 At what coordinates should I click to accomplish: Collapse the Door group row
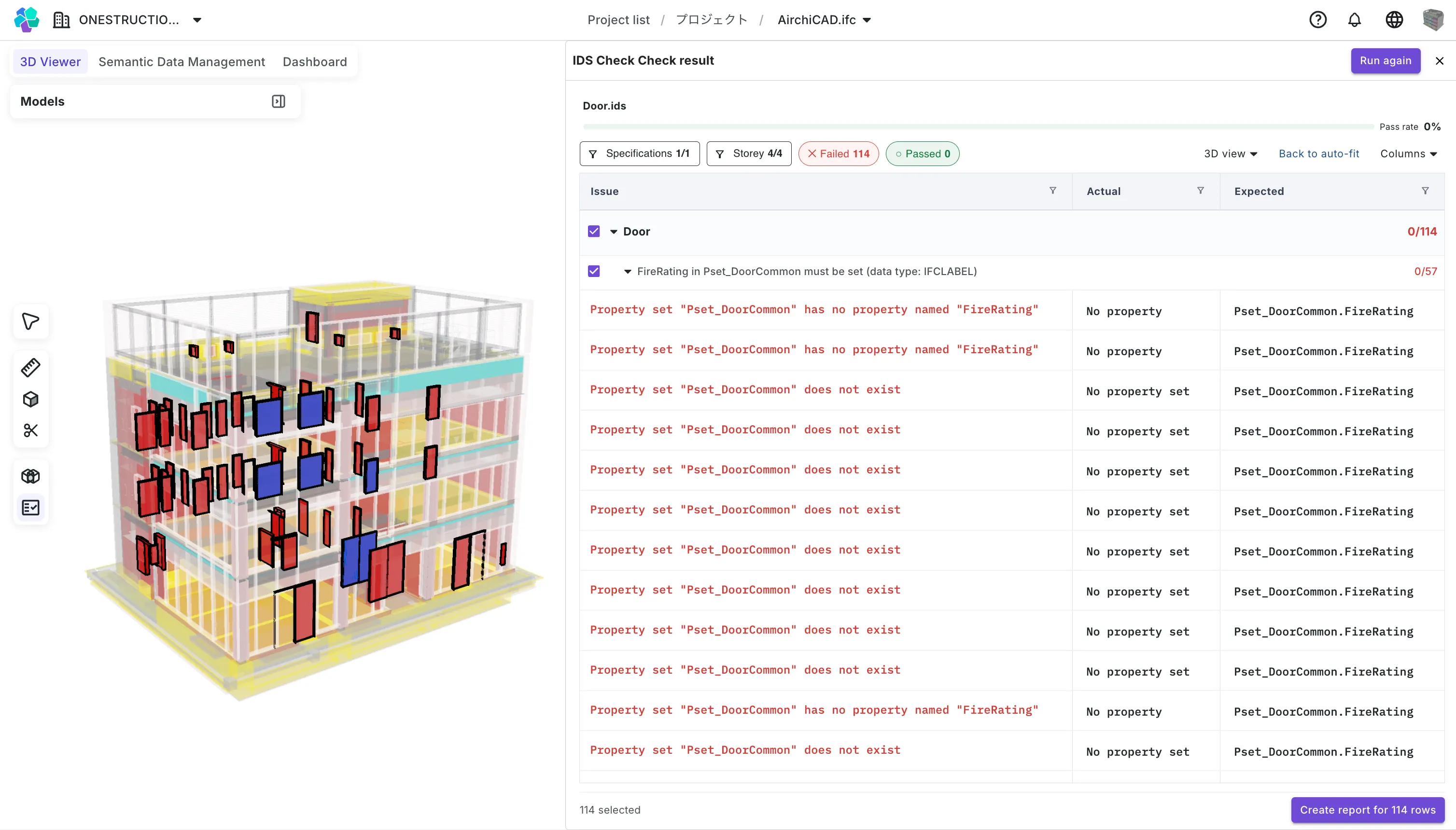pos(613,232)
